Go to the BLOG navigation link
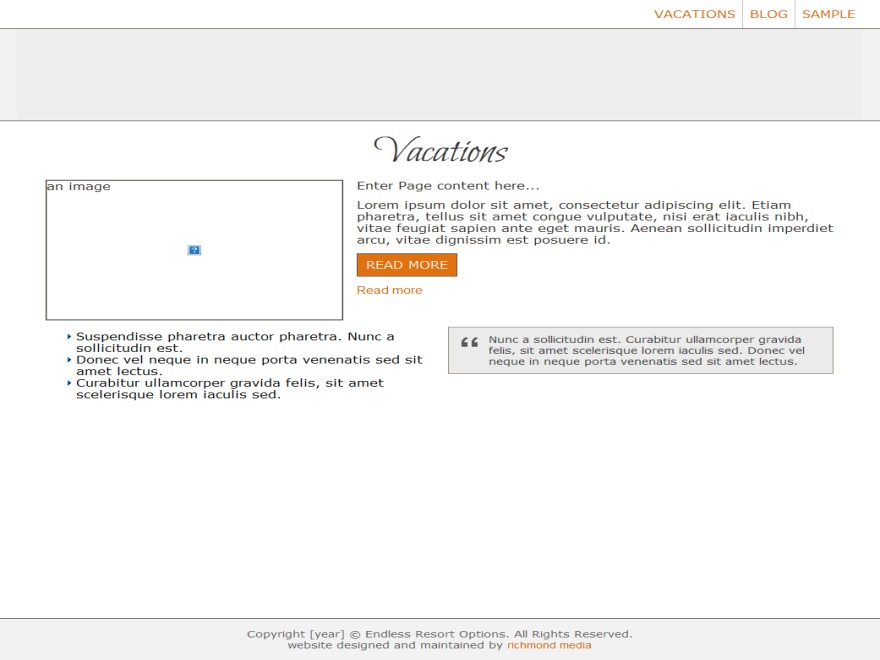Screen dimensions: 880x660 pos(768,14)
